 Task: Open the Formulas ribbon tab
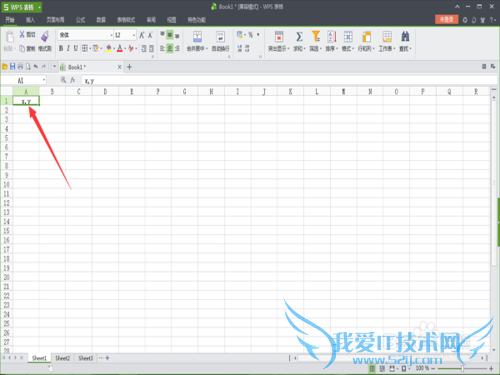[80, 20]
